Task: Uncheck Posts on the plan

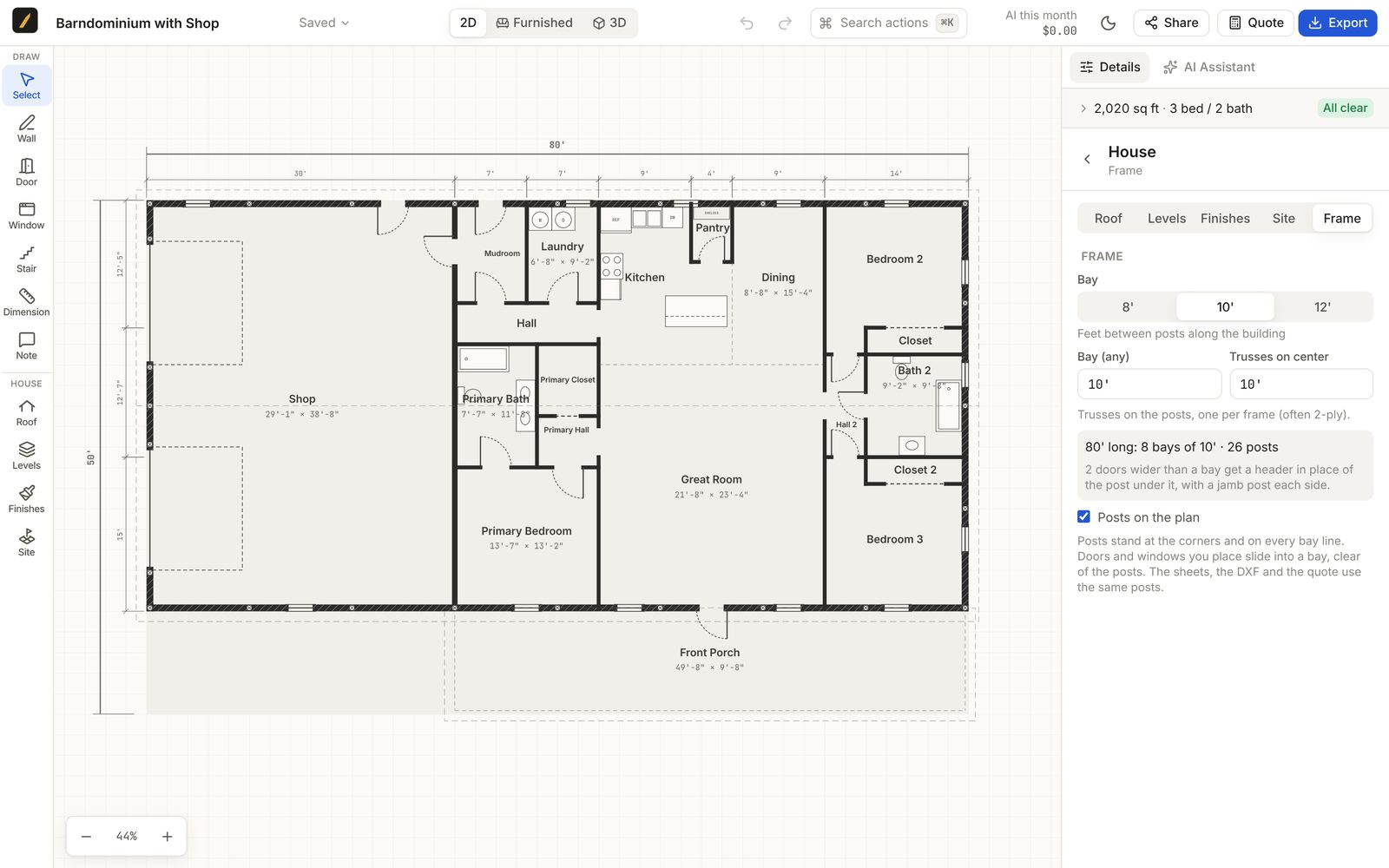Action: (1083, 516)
